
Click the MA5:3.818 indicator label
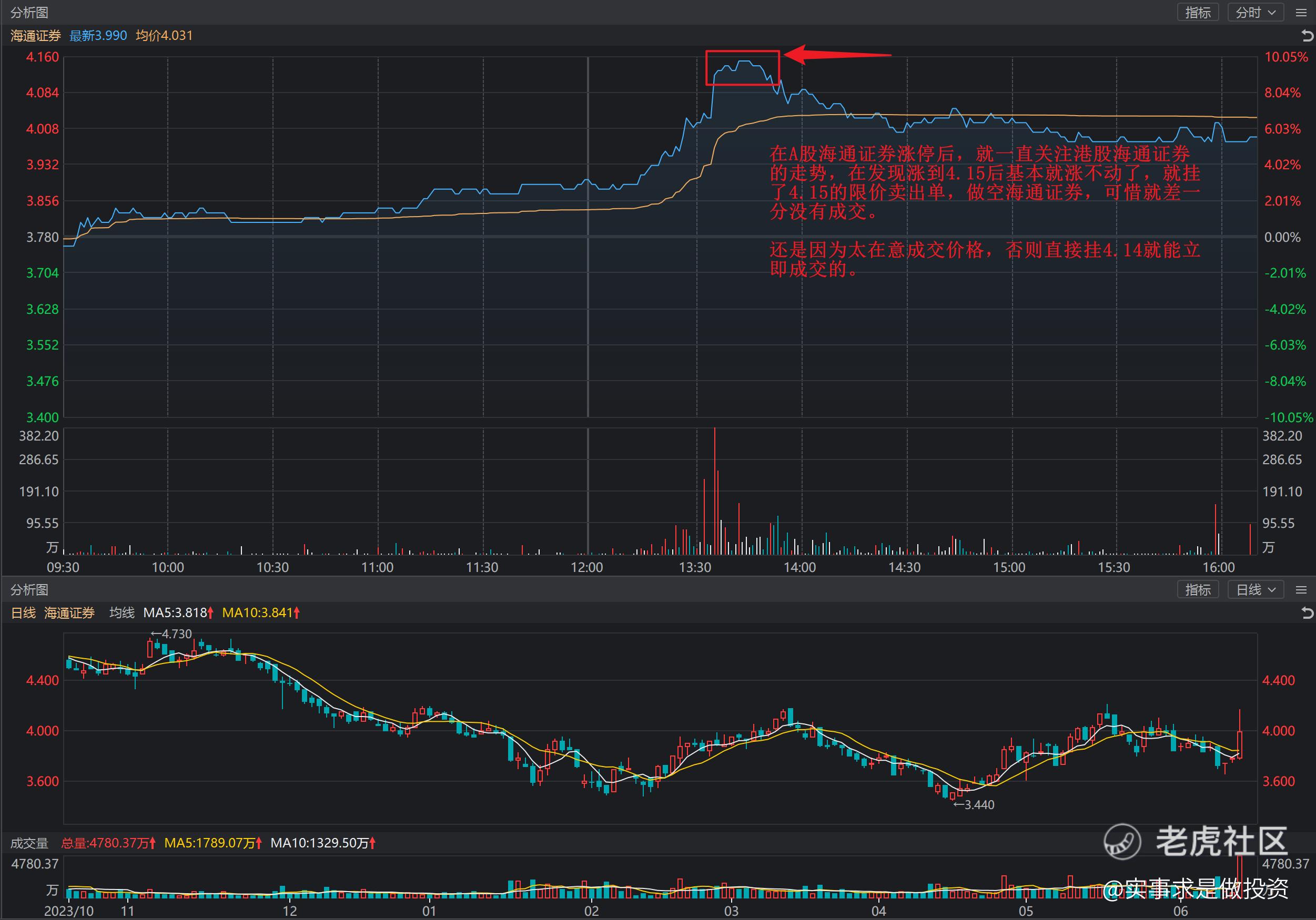(178, 613)
